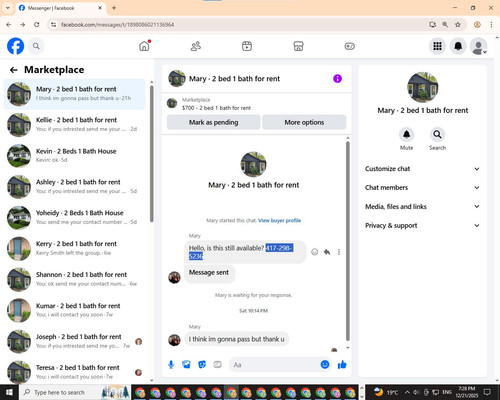This screenshot has height=400, width=500.
Task: Click the $700 - 2 bed 1 bath listing
Action: tap(216, 108)
